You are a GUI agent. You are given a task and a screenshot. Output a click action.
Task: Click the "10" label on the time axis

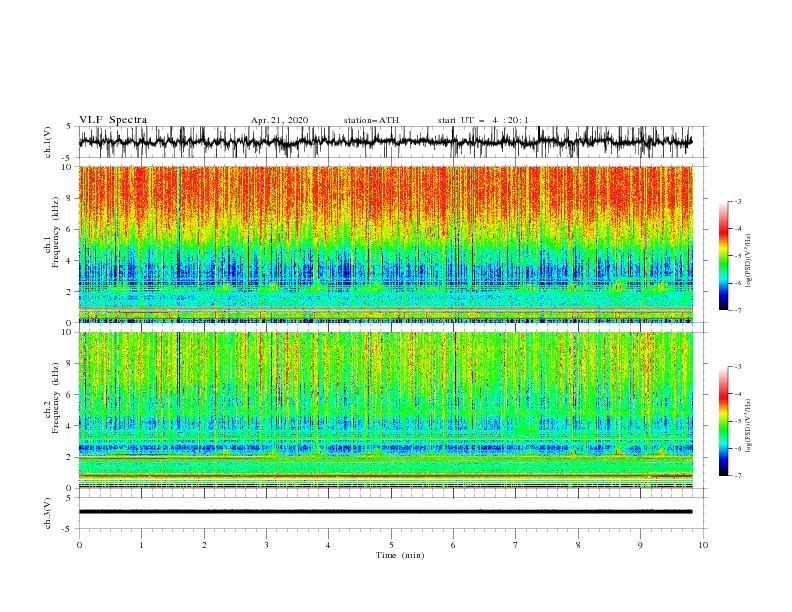point(703,545)
